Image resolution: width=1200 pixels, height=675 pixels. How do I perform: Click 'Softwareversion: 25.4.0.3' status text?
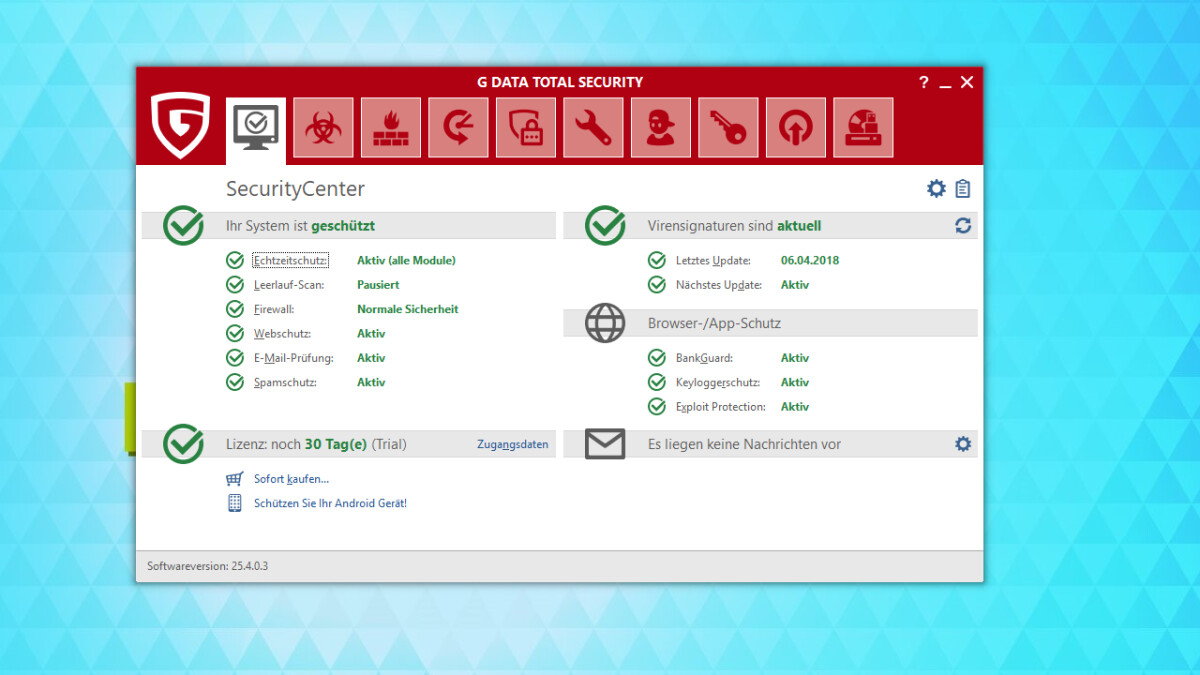[x=207, y=566]
